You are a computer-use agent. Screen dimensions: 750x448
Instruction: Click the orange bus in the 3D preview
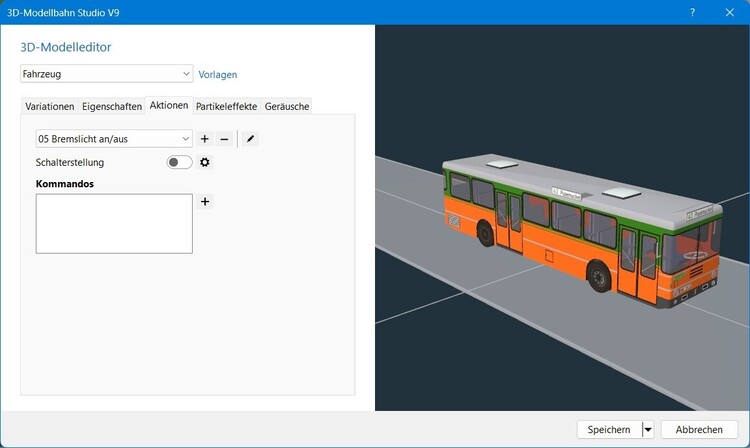pyautogui.click(x=581, y=229)
